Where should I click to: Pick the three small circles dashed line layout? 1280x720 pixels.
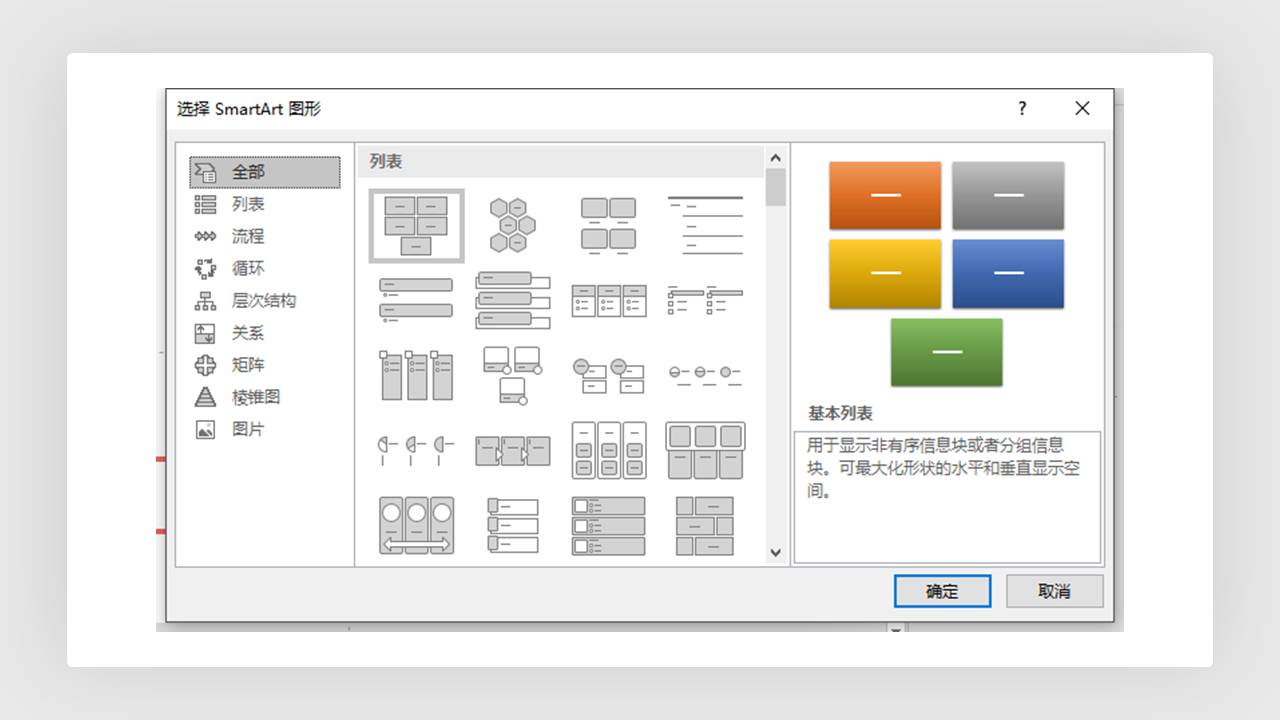point(705,375)
